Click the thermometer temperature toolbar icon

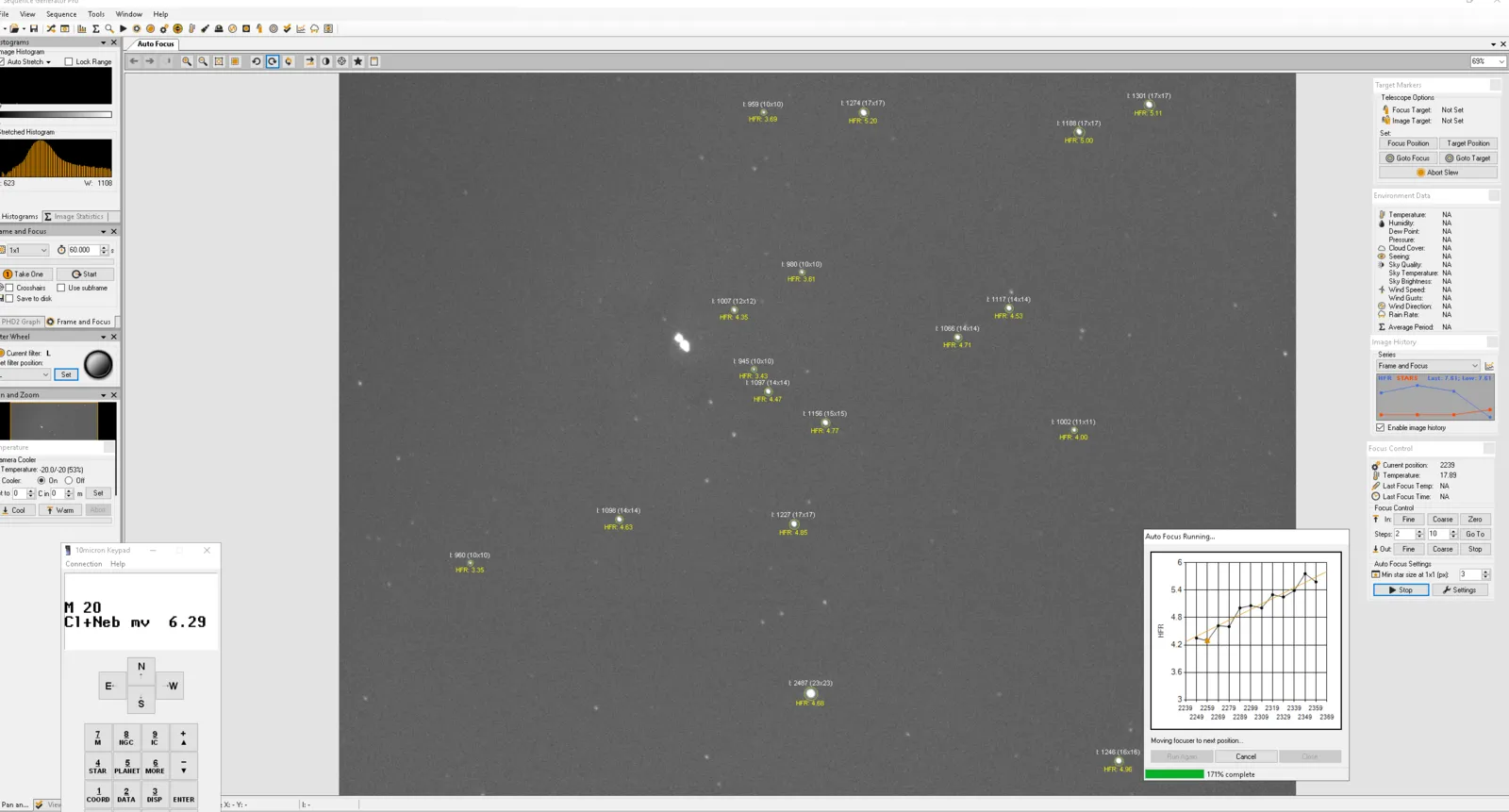[191, 28]
